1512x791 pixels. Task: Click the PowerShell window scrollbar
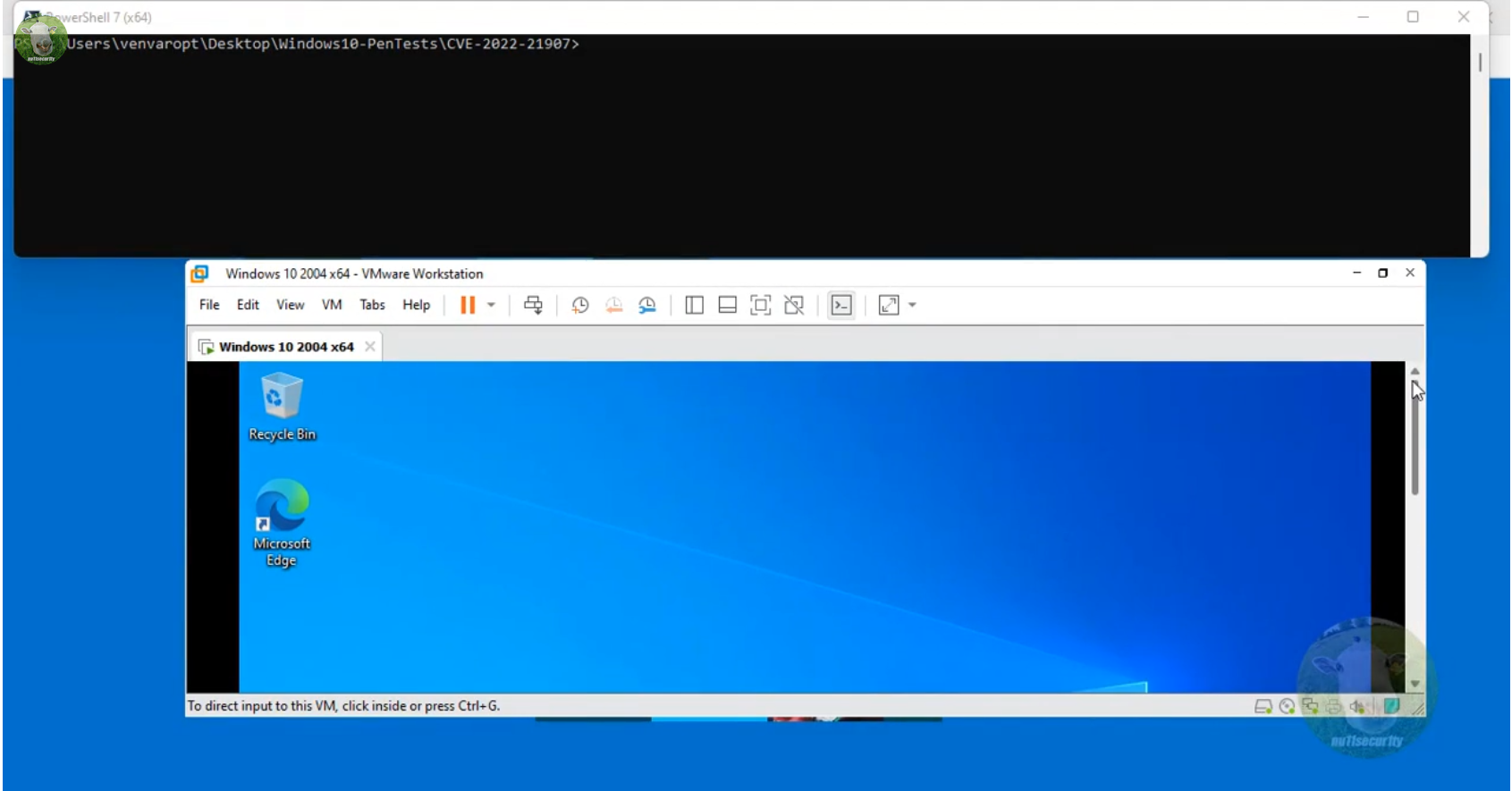1480,62
